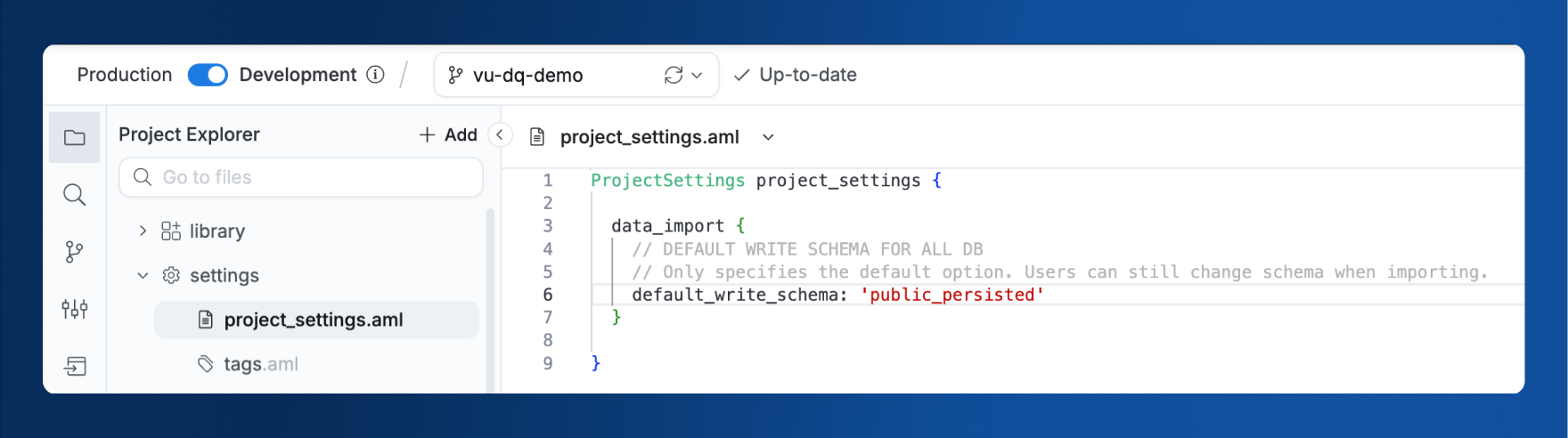Viewport: 1568px width, 438px height.
Task: Click the Up-to-date status
Action: 795,75
